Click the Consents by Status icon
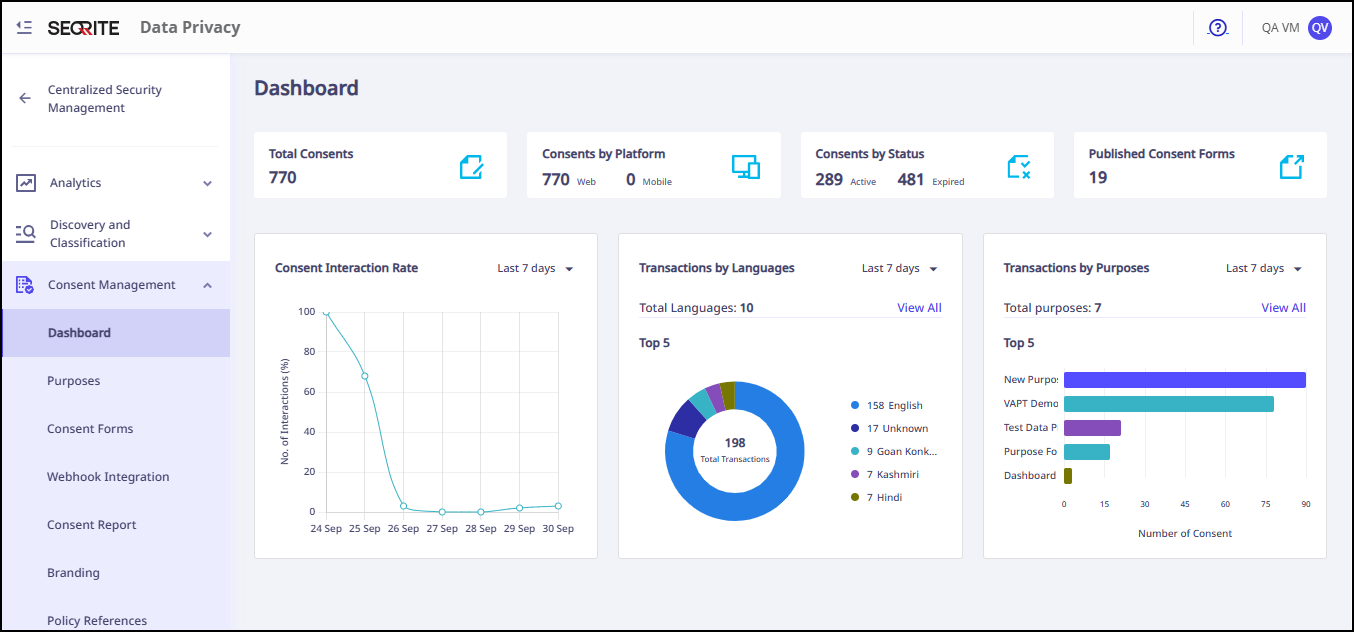This screenshot has height=632, width=1354. [x=1018, y=167]
